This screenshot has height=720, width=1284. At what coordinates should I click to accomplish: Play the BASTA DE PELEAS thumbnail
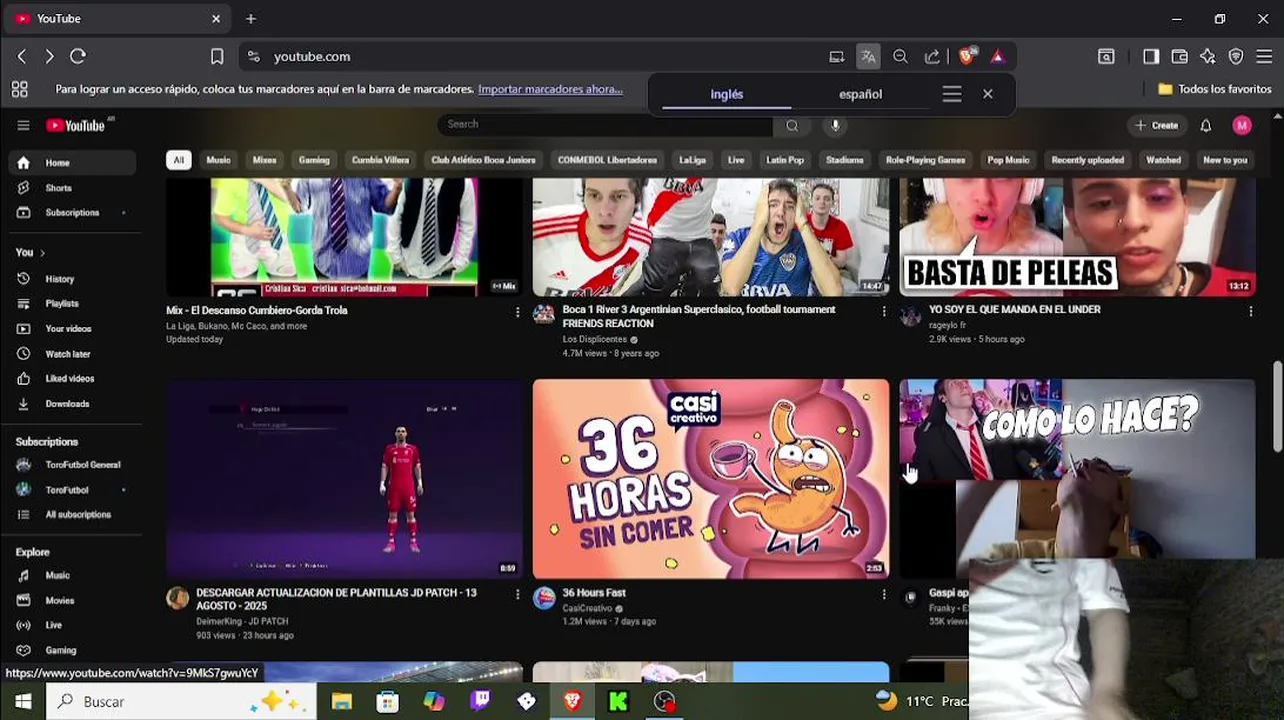(1077, 237)
